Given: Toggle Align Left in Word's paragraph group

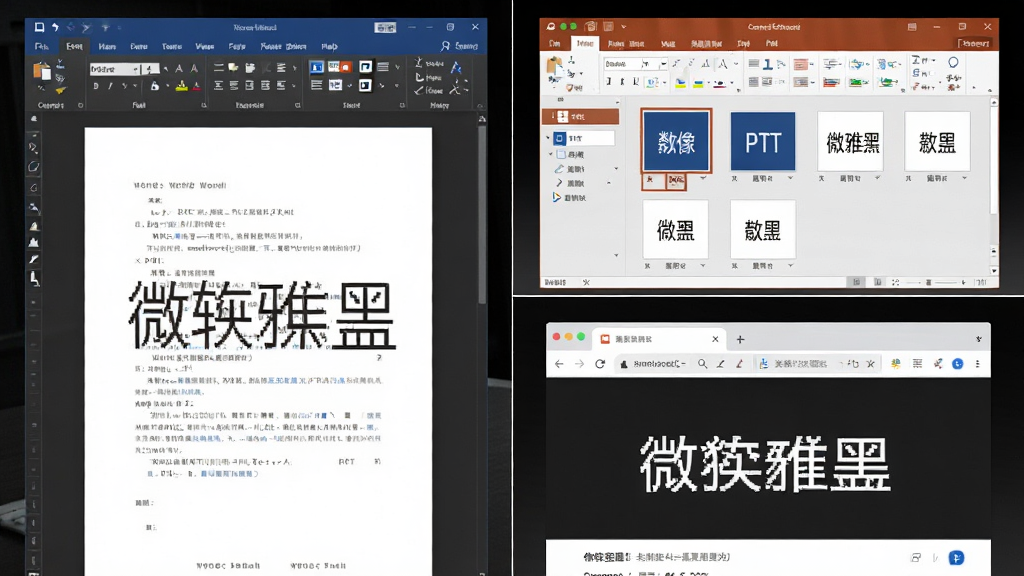Looking at the screenshot, I should (219, 86).
